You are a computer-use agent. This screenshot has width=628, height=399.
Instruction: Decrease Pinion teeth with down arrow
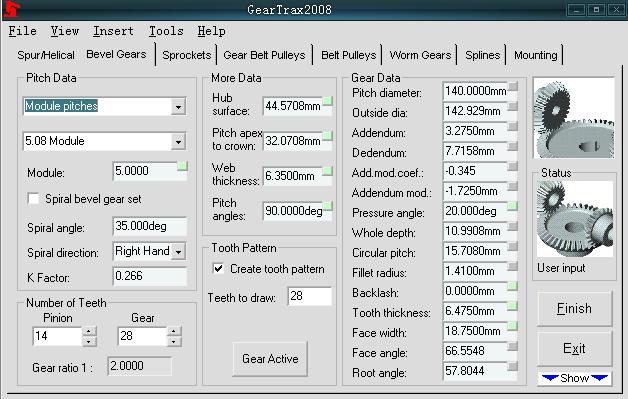pyautogui.click(x=89, y=341)
